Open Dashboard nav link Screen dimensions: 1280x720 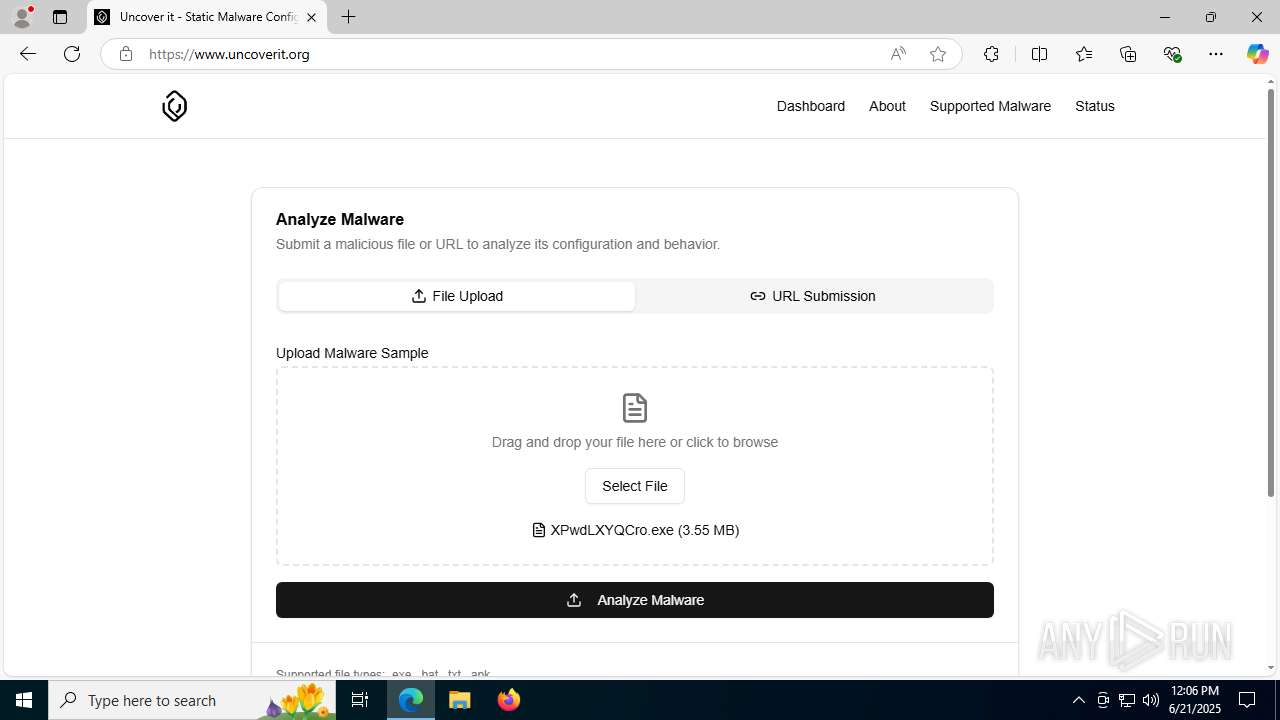811,106
